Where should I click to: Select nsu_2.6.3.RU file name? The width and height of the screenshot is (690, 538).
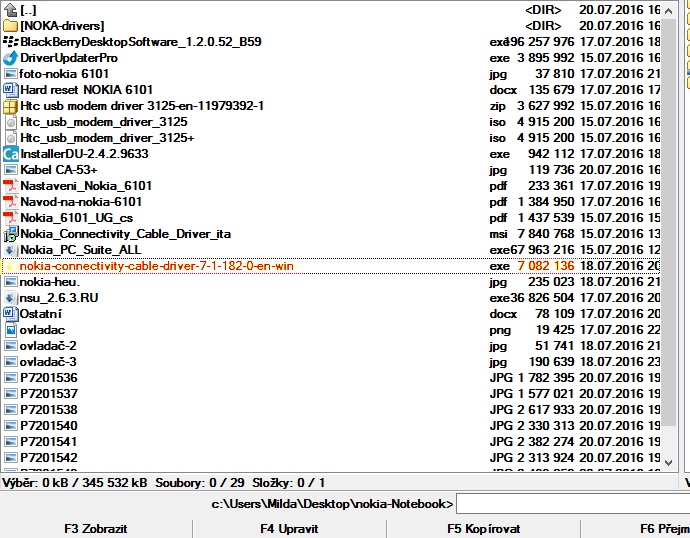59,298
